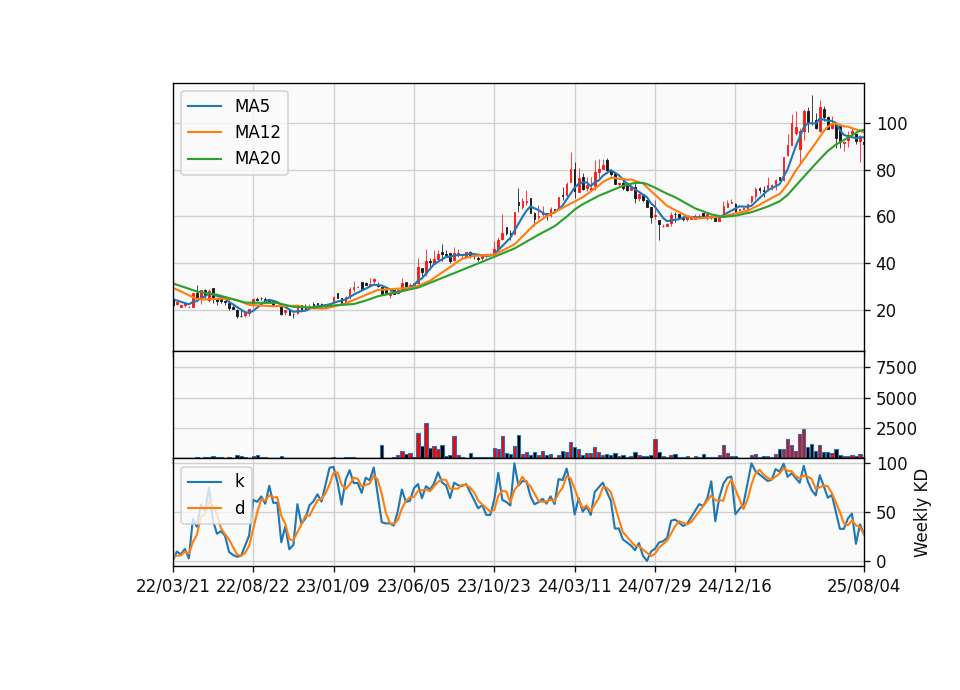The width and height of the screenshot is (960, 690).
Task: Pick the blue 'k' legend line sample
Action: pyautogui.click(x=204, y=482)
